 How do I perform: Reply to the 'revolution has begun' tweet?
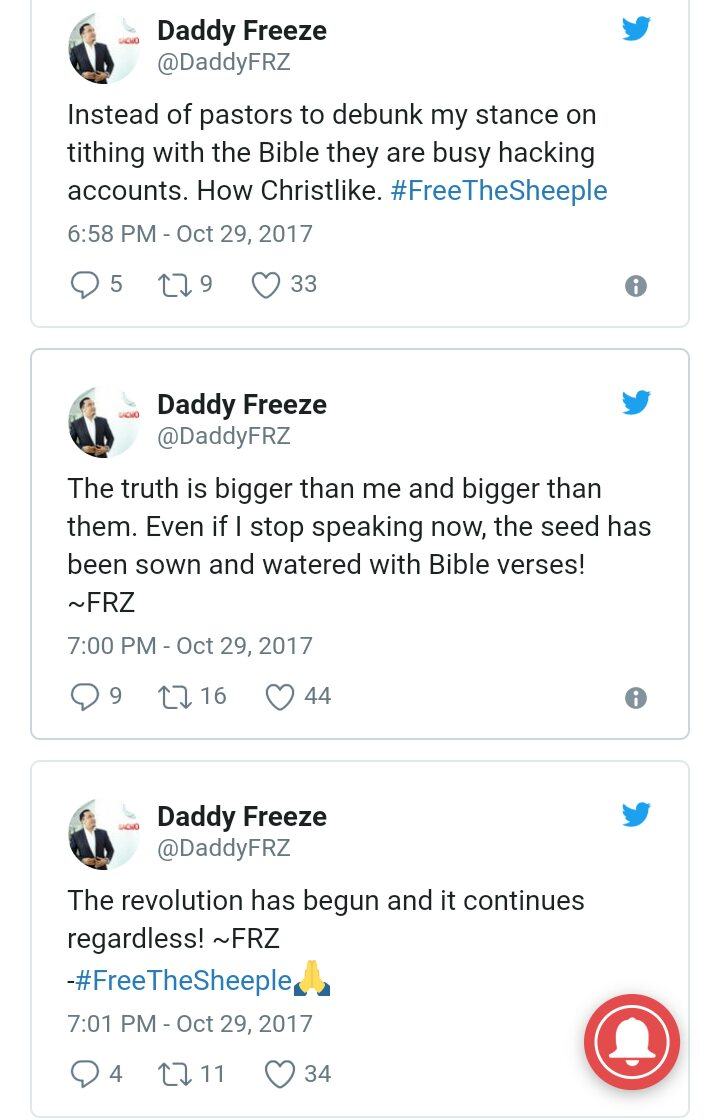(84, 1074)
